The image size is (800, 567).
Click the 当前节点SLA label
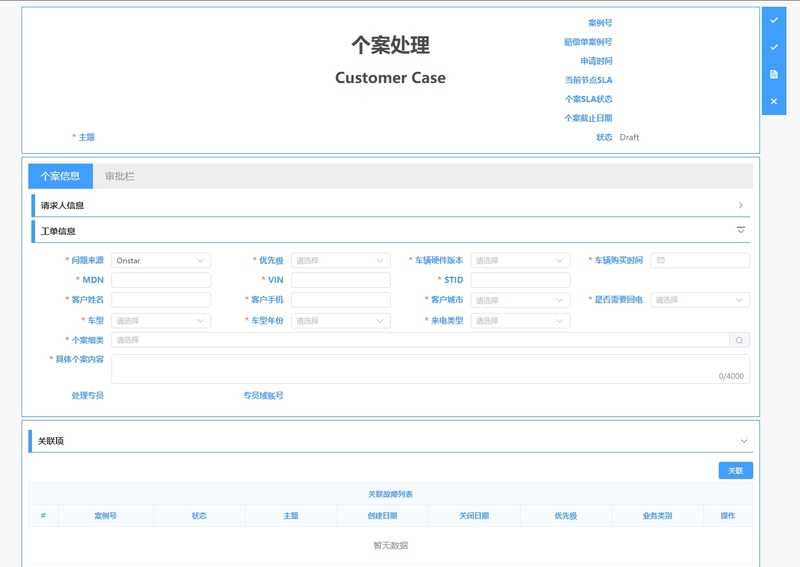tap(588, 80)
